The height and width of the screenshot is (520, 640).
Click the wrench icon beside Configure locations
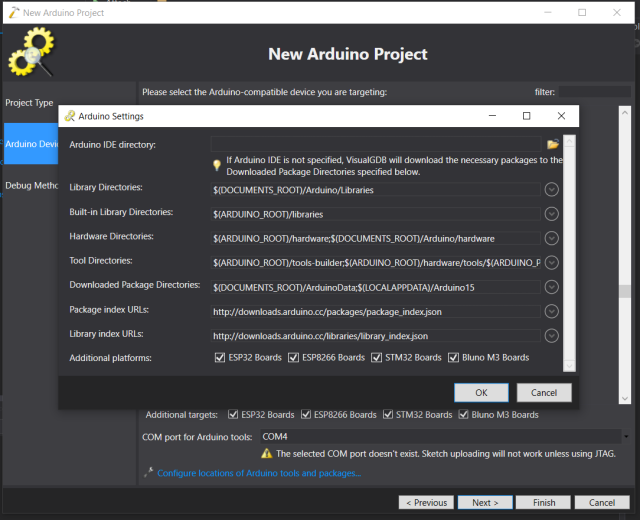pos(149,472)
